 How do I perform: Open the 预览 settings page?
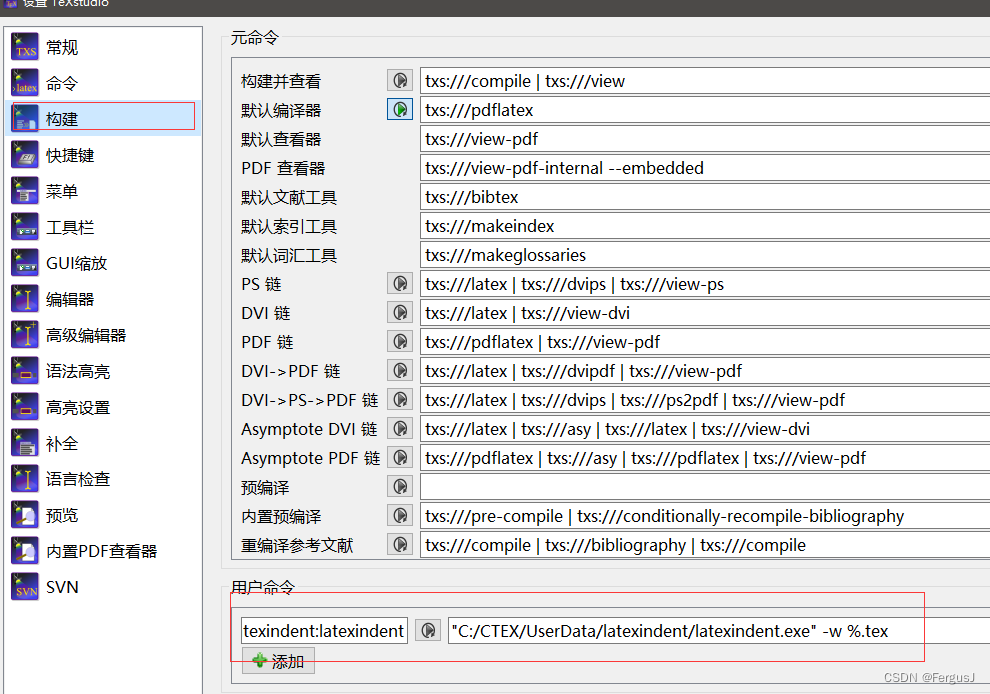(x=104, y=515)
